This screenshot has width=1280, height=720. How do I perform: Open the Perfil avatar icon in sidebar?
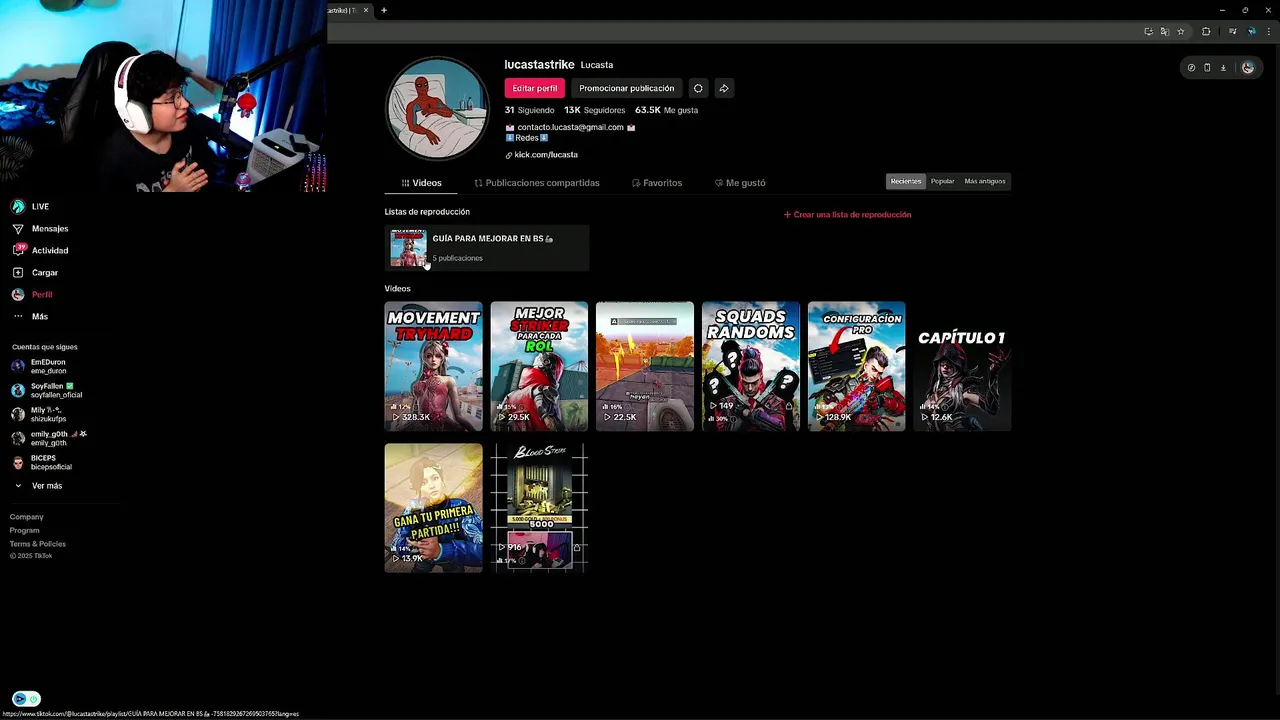(18, 294)
